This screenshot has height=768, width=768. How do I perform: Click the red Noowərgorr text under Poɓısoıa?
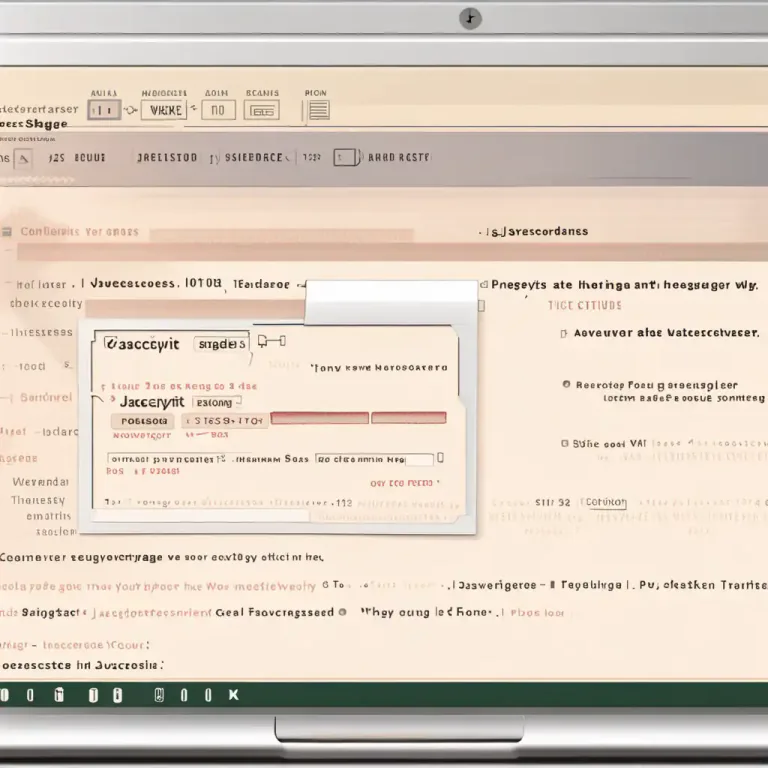(142, 435)
